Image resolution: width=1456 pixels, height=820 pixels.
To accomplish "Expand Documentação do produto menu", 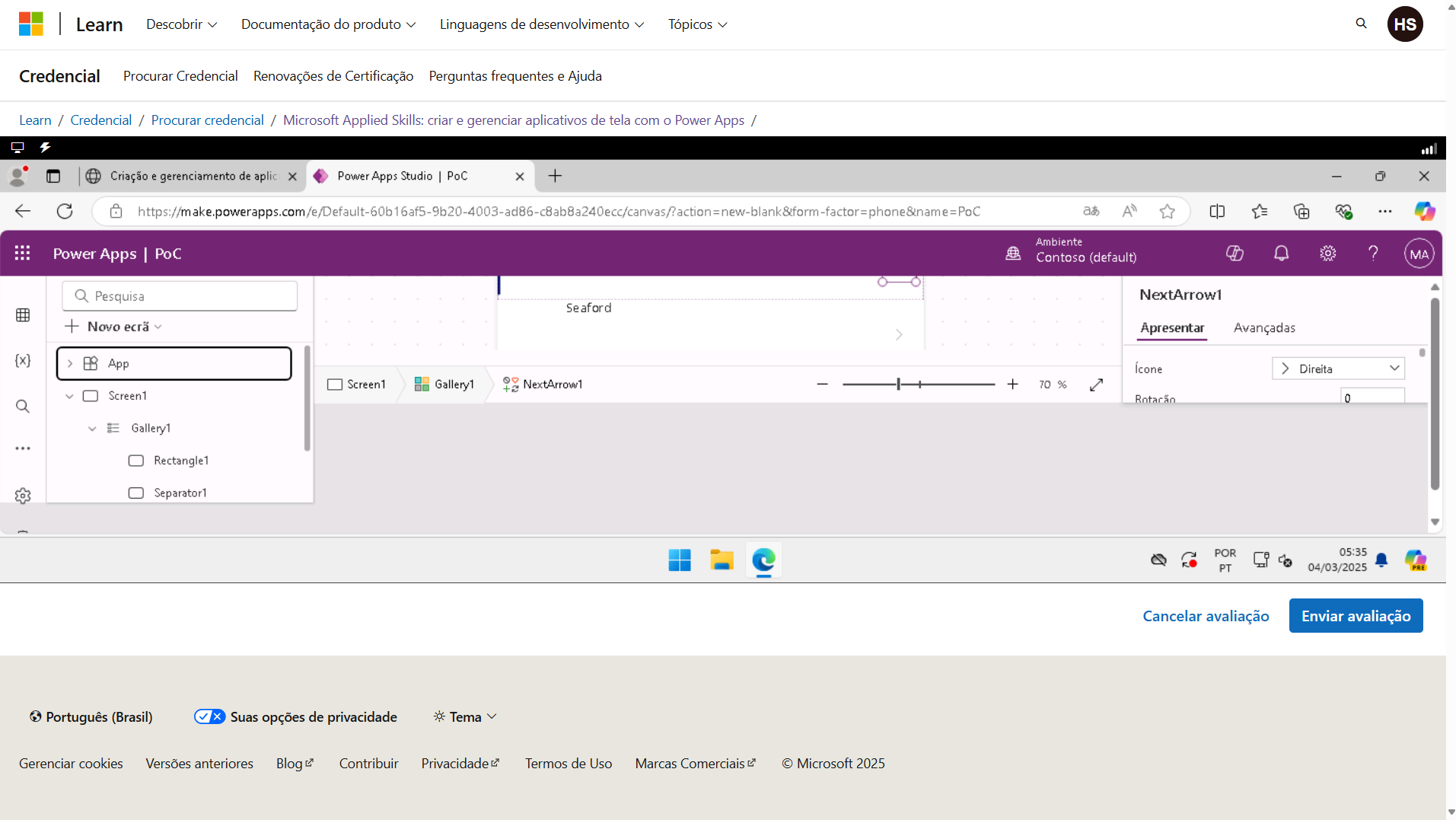I will (328, 24).
